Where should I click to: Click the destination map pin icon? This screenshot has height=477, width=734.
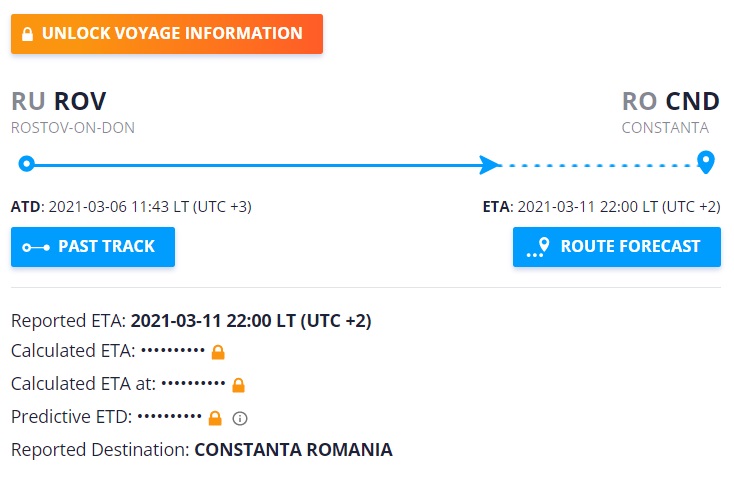coord(706,162)
